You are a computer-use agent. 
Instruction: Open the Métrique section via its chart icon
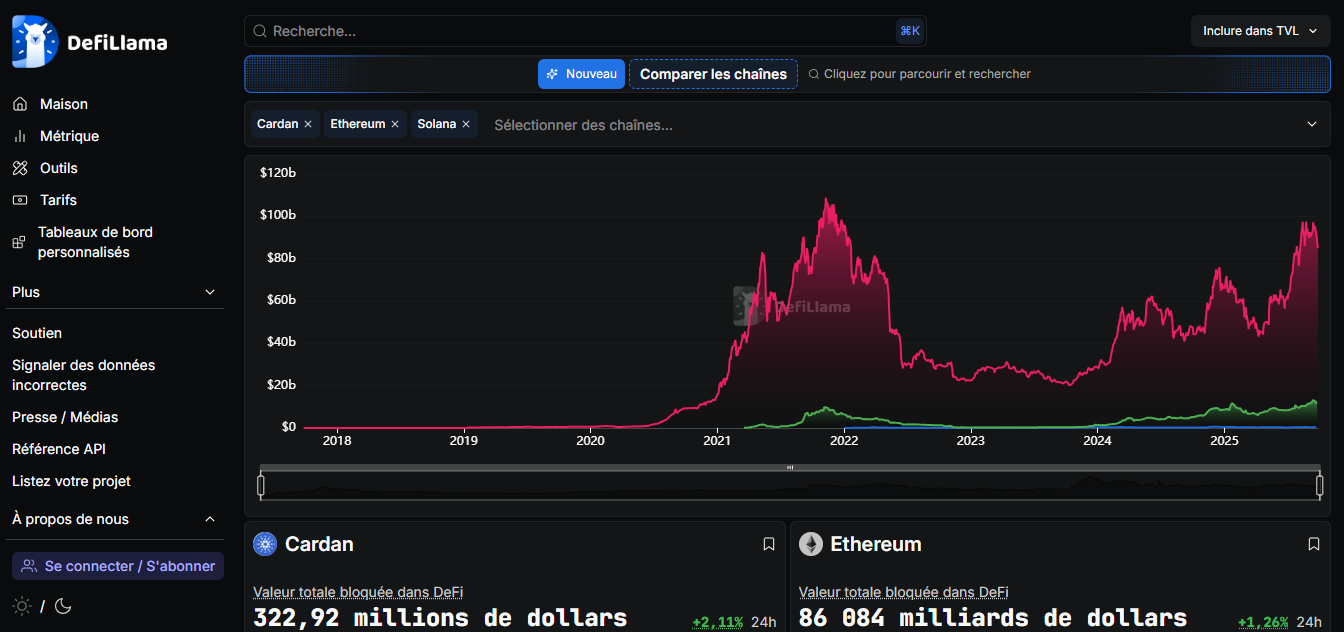[21, 135]
